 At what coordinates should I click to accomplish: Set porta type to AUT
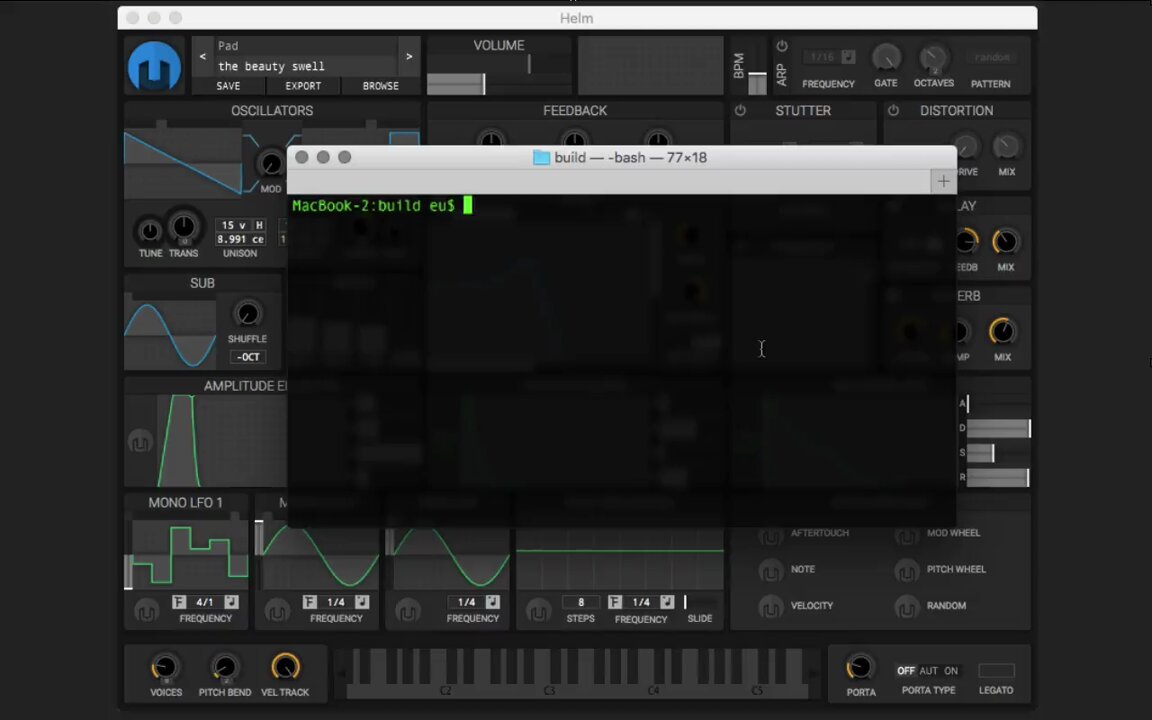coord(929,671)
